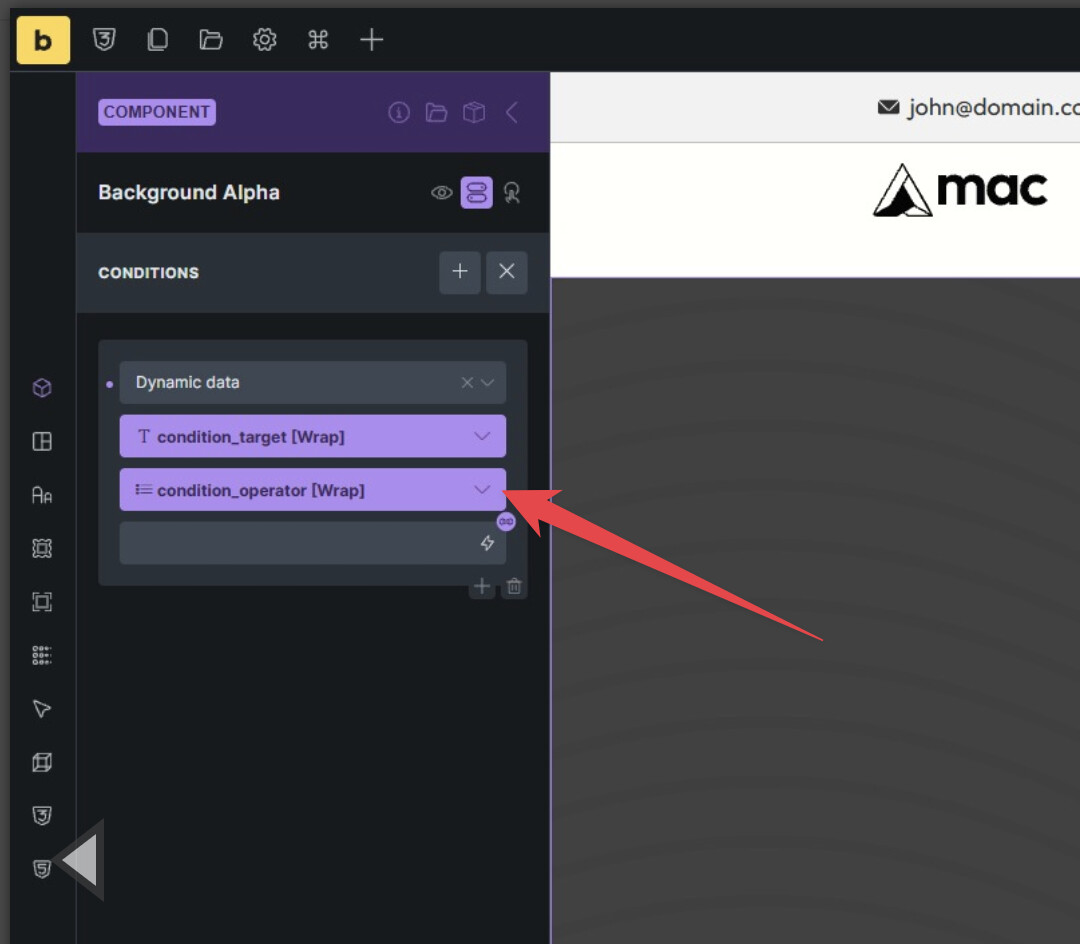Open the pages icon in top toolbar
Viewport: 1080px width, 944px height.
(157, 40)
